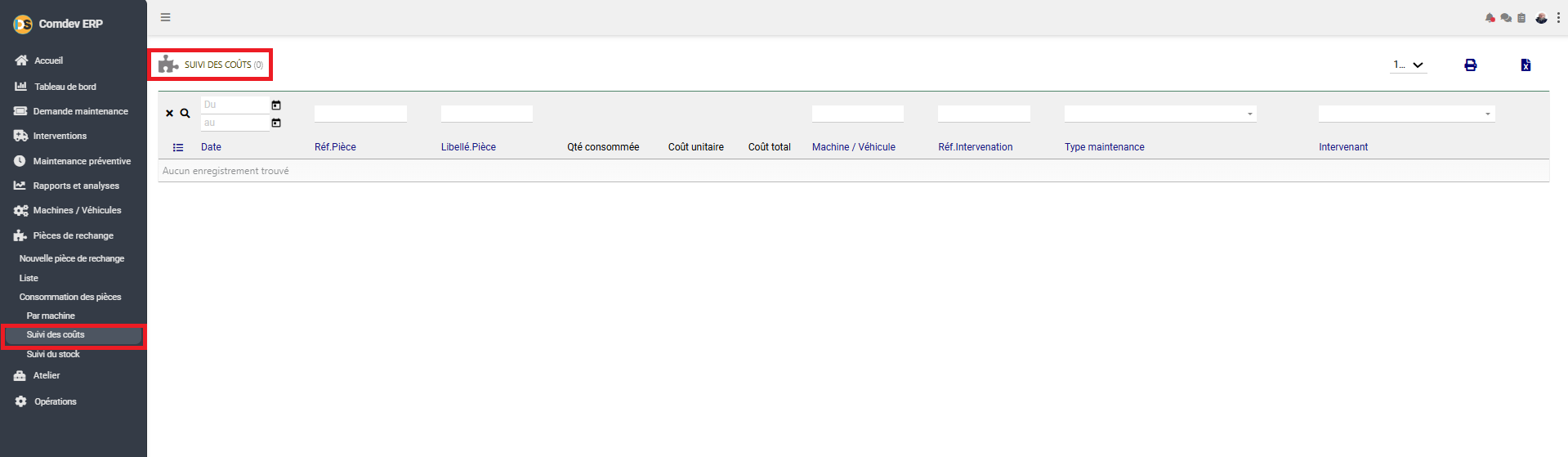Open the Intervenant filter dropdown
Screen dimensions: 1568x457
1407,114
